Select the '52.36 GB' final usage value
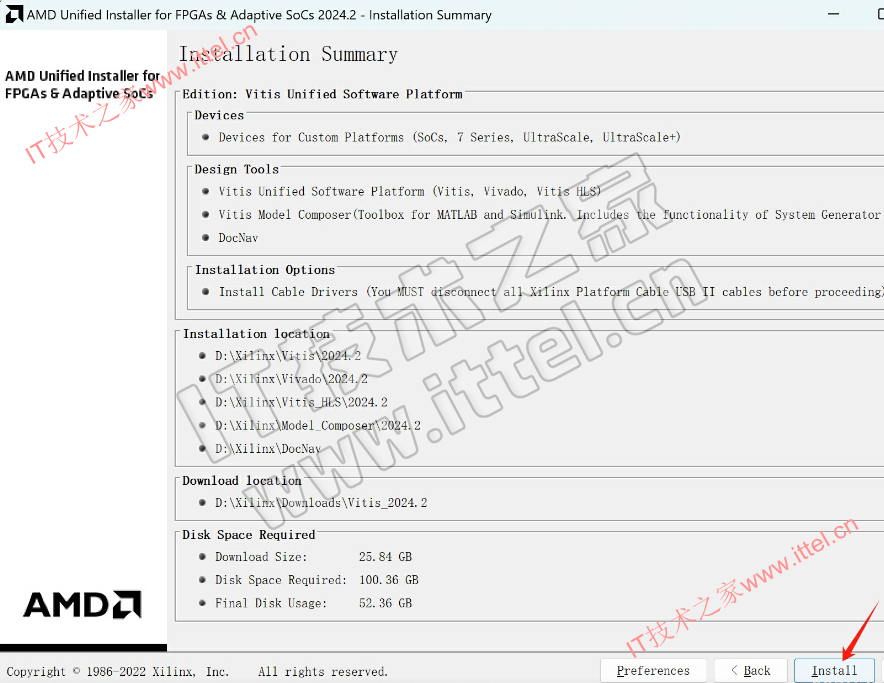The width and height of the screenshot is (884, 683). click(386, 603)
